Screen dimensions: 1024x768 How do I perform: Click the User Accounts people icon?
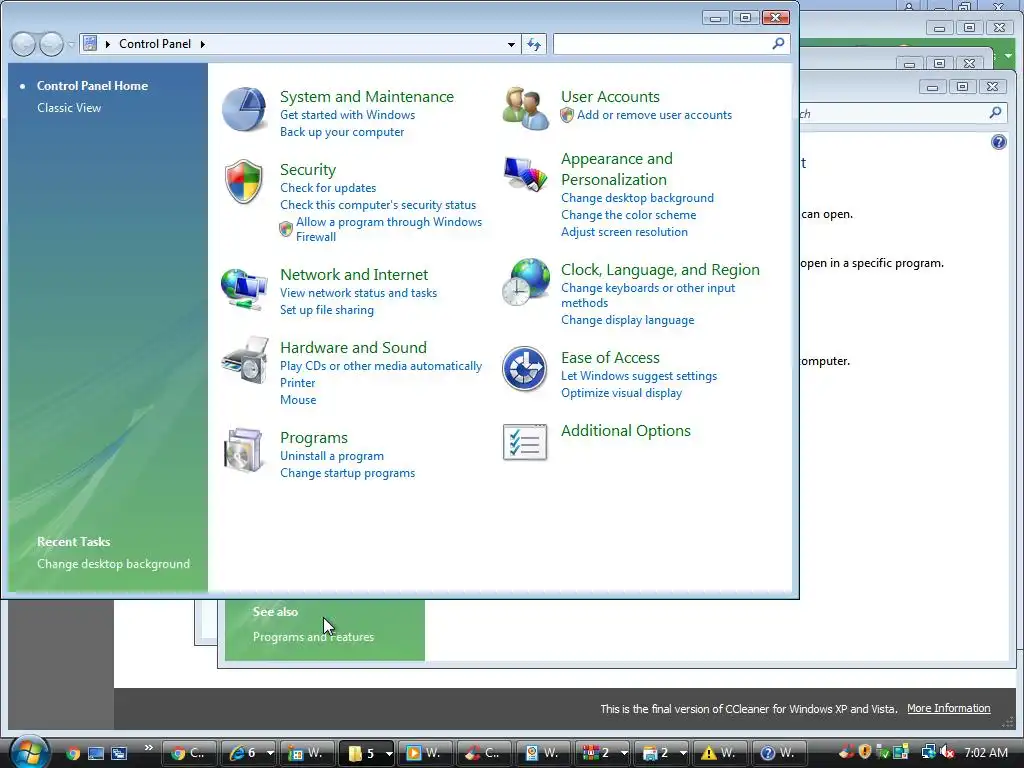[x=525, y=108]
